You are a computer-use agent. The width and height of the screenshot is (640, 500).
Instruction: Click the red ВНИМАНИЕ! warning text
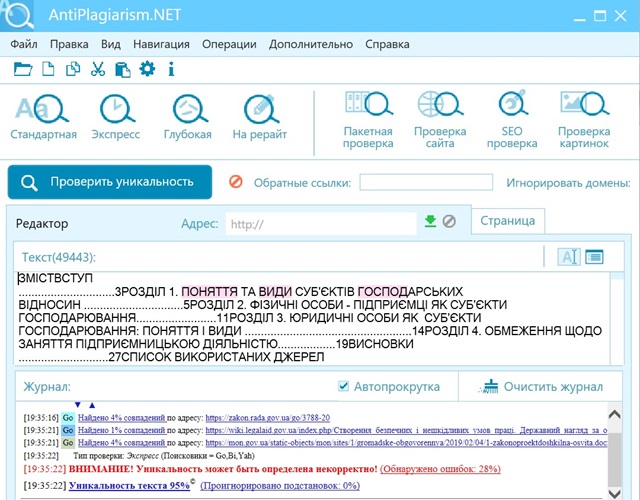(x=223, y=469)
